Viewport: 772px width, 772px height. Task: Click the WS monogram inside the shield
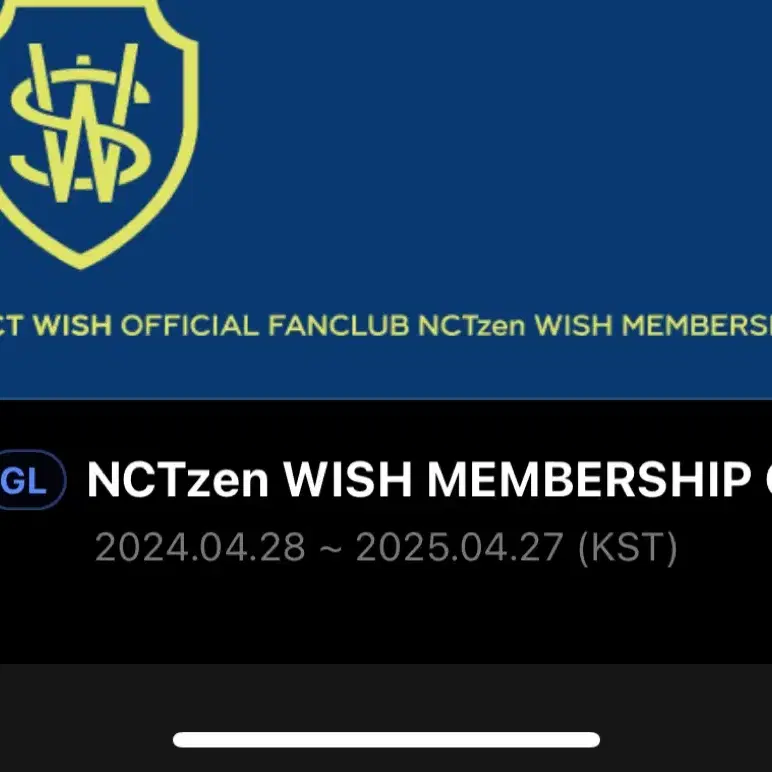(81, 123)
